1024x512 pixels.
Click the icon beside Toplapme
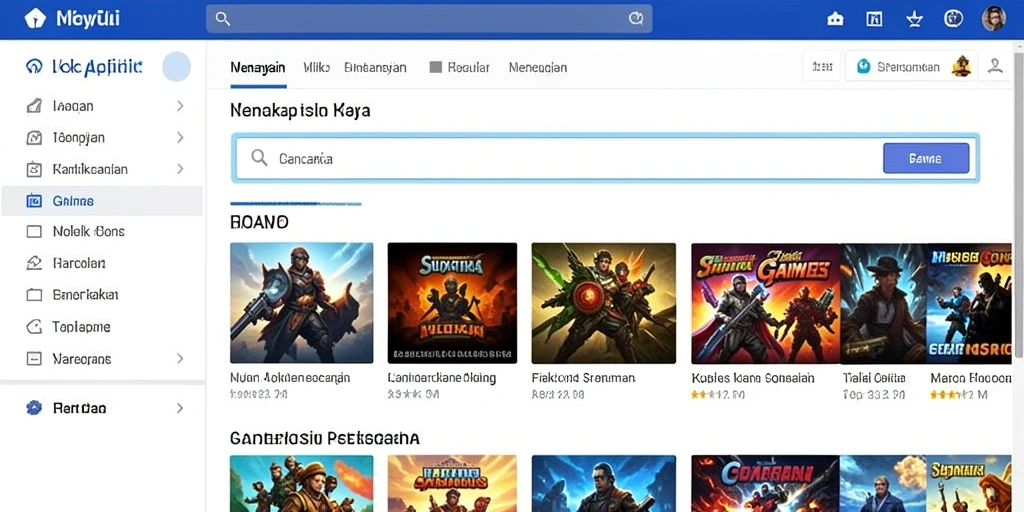[x=34, y=327]
